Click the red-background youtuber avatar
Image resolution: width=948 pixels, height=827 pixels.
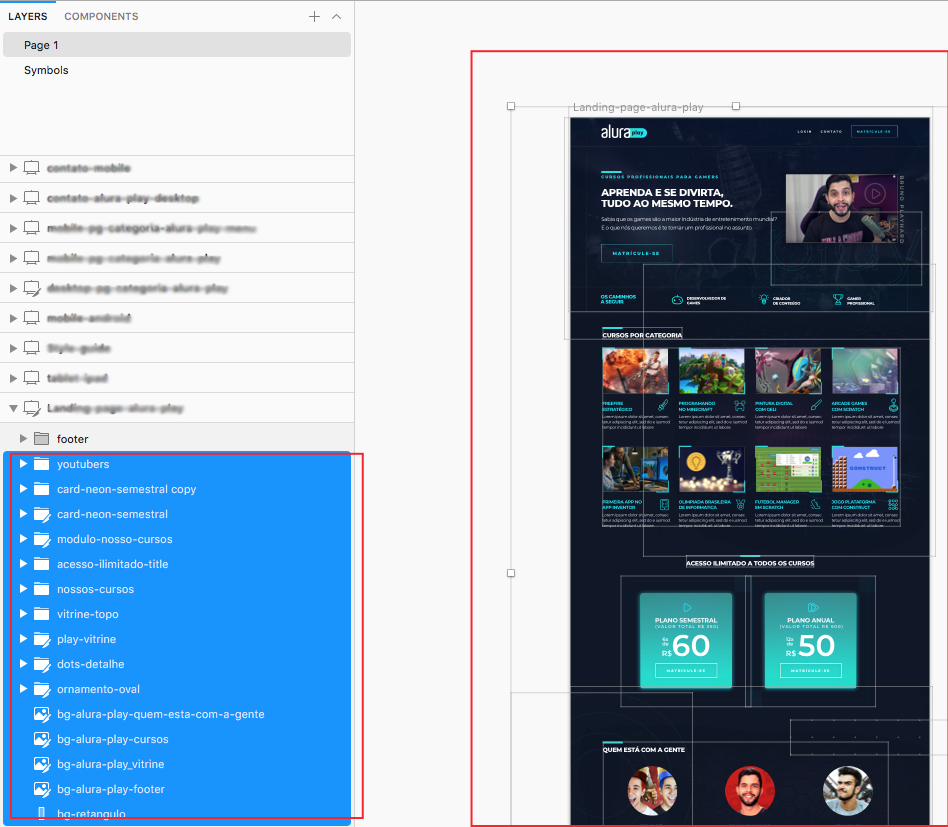[x=749, y=791]
